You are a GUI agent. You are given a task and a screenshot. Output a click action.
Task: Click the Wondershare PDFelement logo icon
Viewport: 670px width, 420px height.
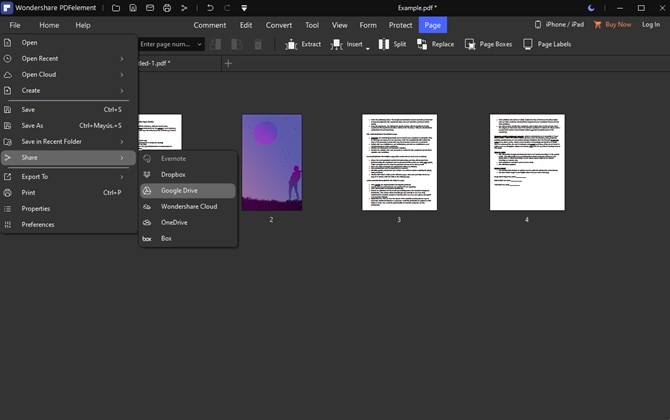[x=7, y=8]
